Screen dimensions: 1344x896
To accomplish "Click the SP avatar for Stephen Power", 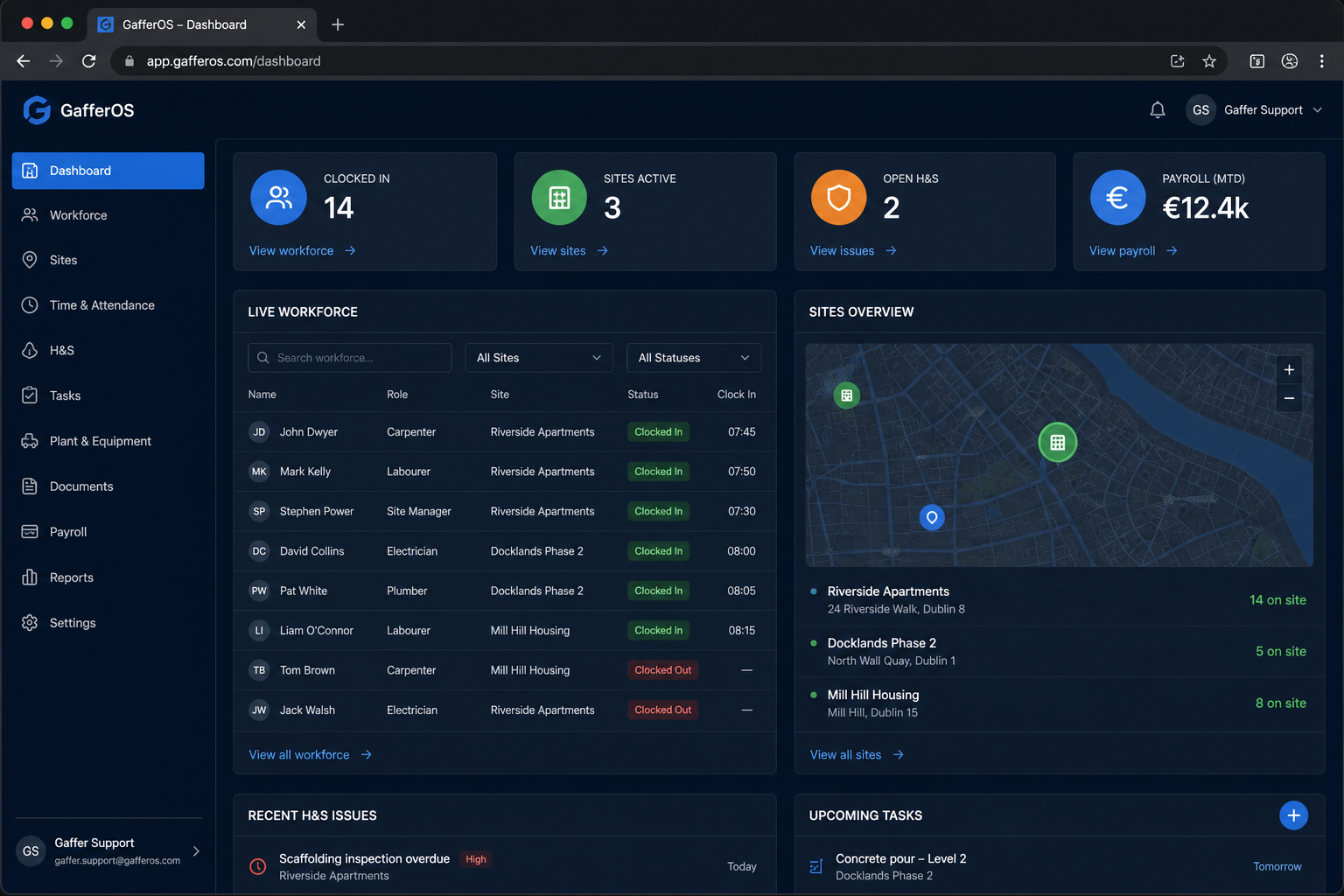I will coord(259,512).
